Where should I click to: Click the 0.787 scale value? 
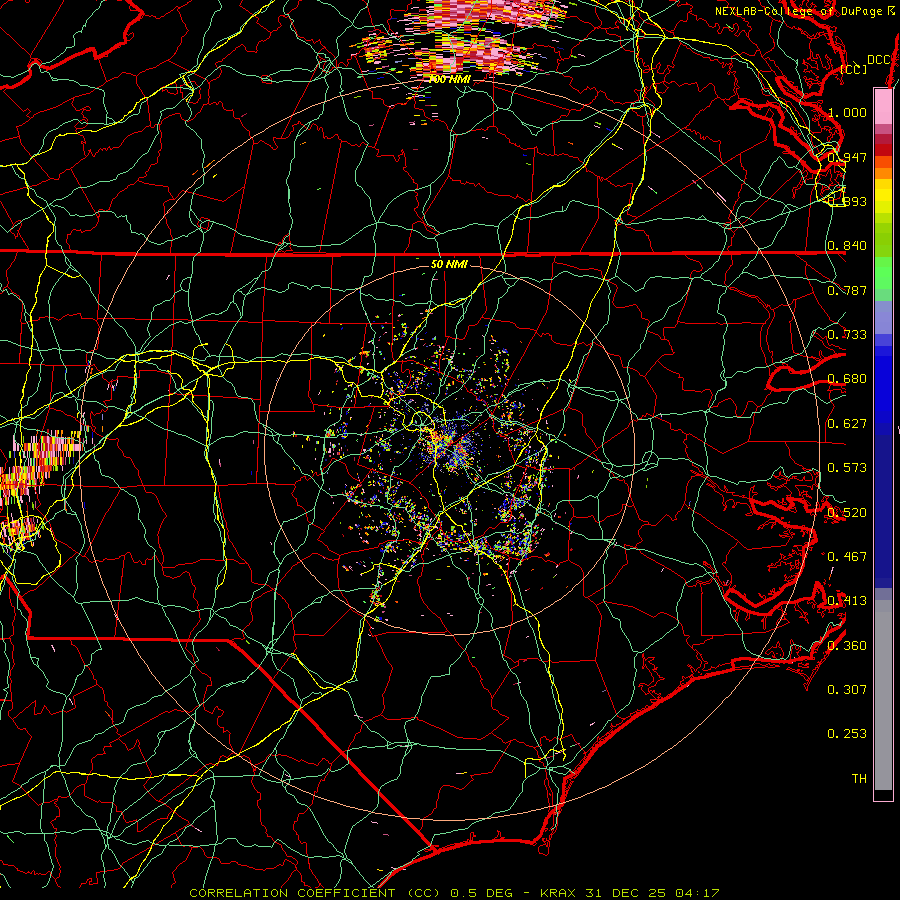coord(847,290)
